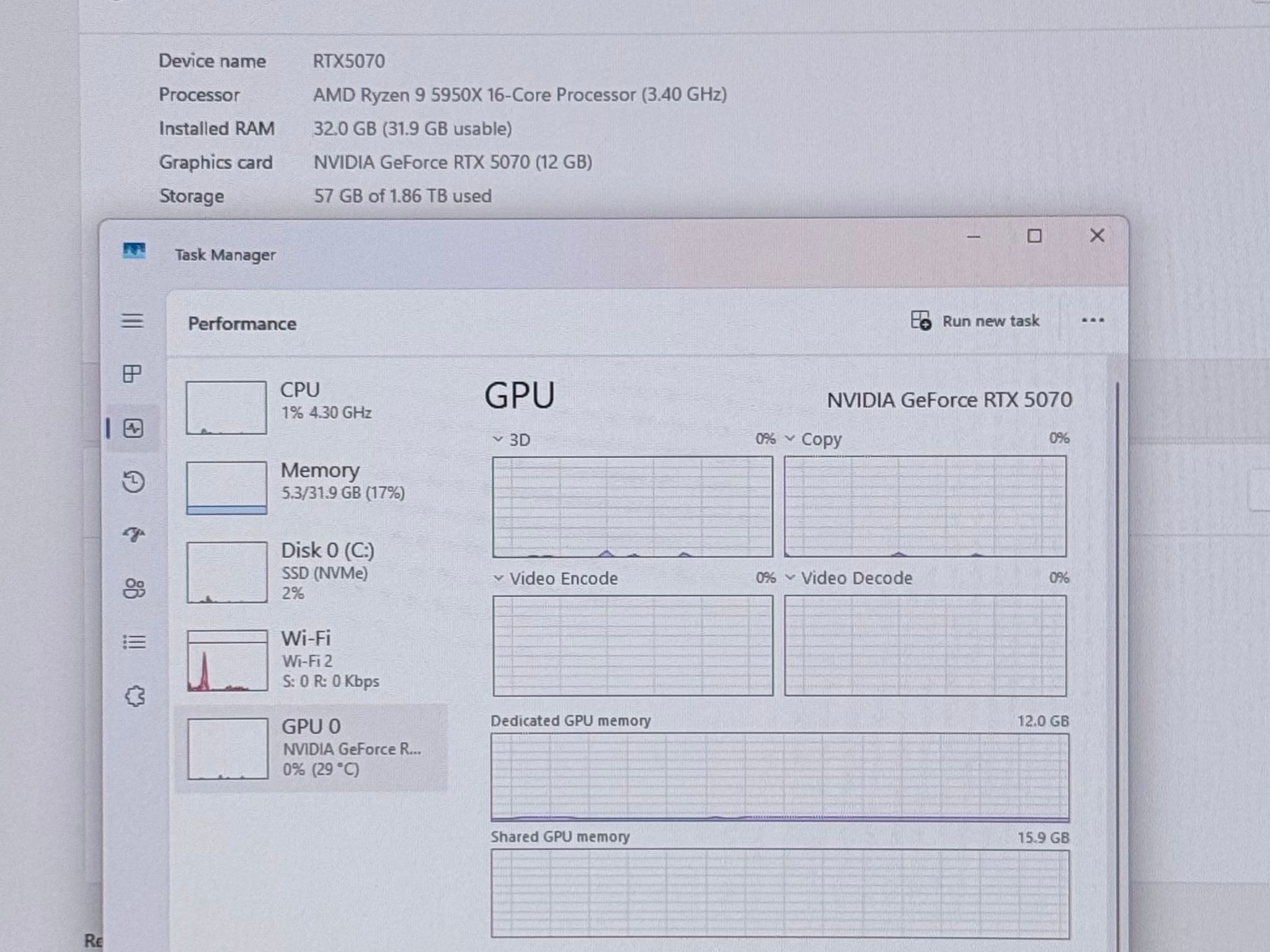
Task: Click Run new task button
Action: click(975, 320)
